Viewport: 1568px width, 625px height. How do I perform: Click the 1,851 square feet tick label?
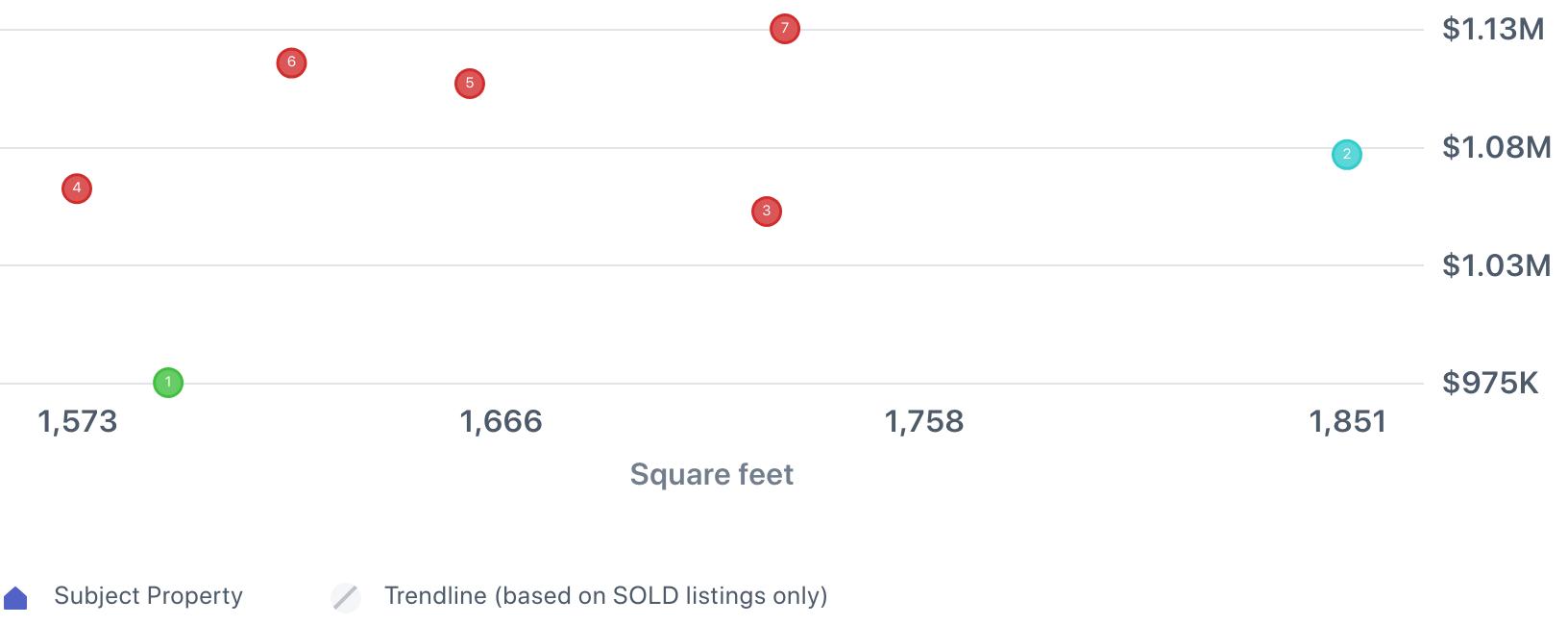tap(1348, 421)
